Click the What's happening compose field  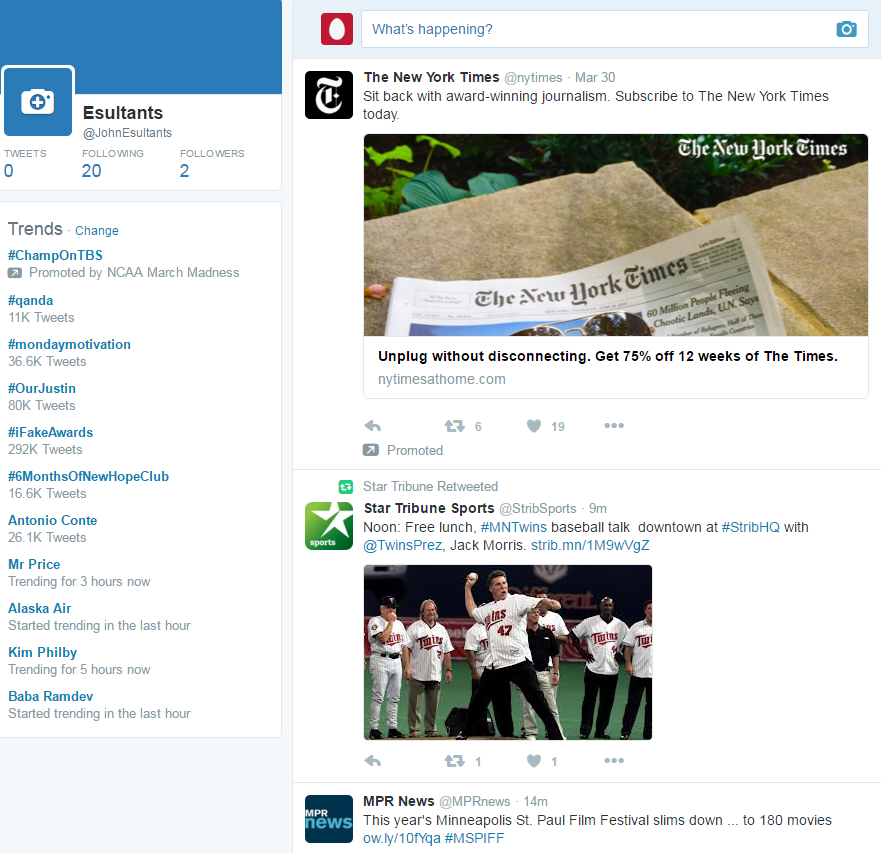click(x=615, y=29)
